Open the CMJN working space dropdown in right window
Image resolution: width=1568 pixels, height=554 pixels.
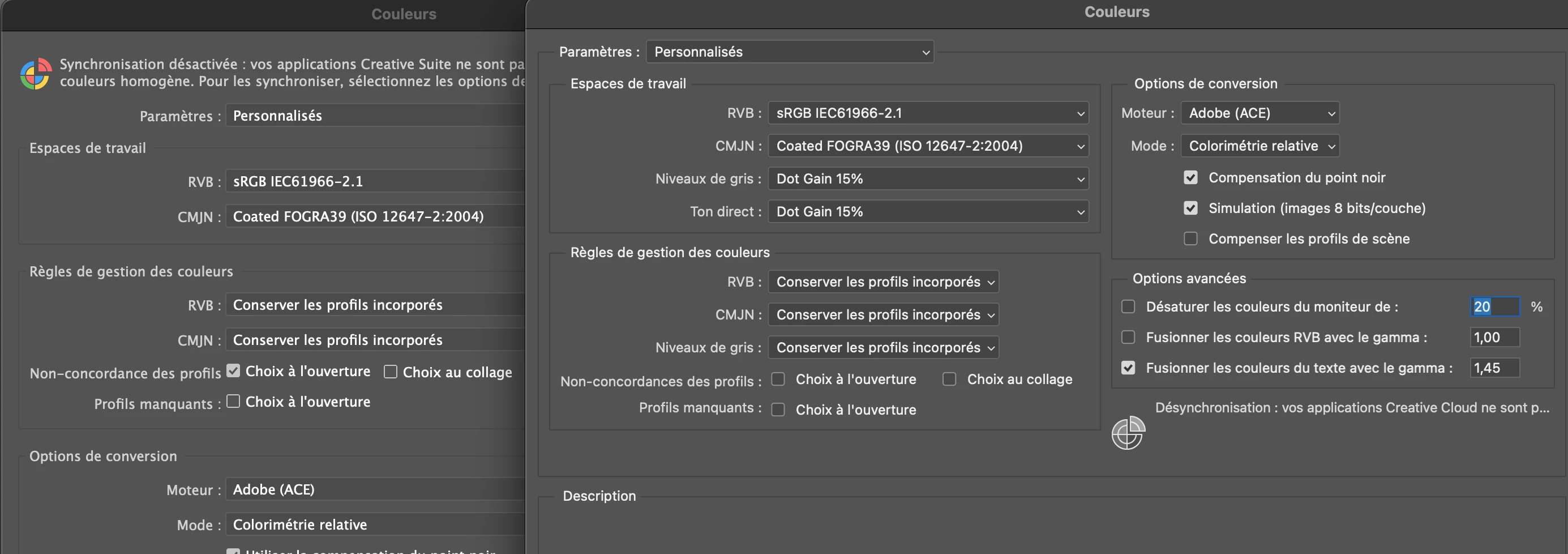pos(928,146)
